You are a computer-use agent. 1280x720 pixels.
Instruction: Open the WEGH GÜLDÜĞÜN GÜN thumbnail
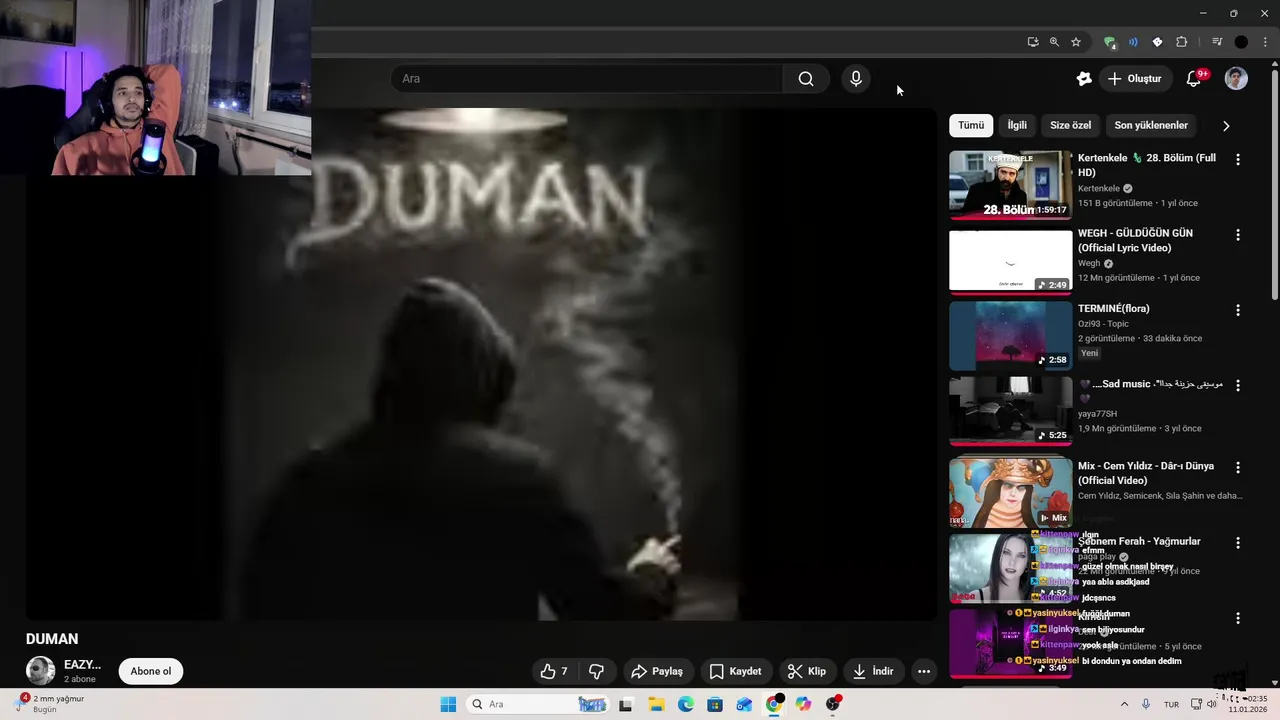(x=1010, y=262)
